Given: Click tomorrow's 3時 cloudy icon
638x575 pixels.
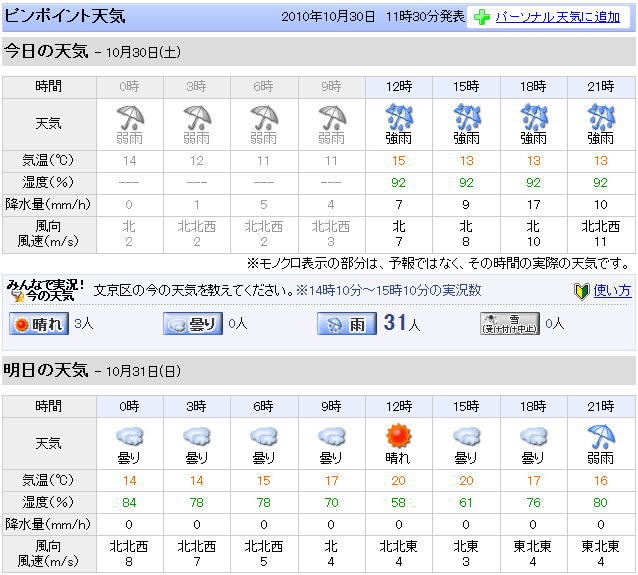Looking at the screenshot, I should coord(197,437).
